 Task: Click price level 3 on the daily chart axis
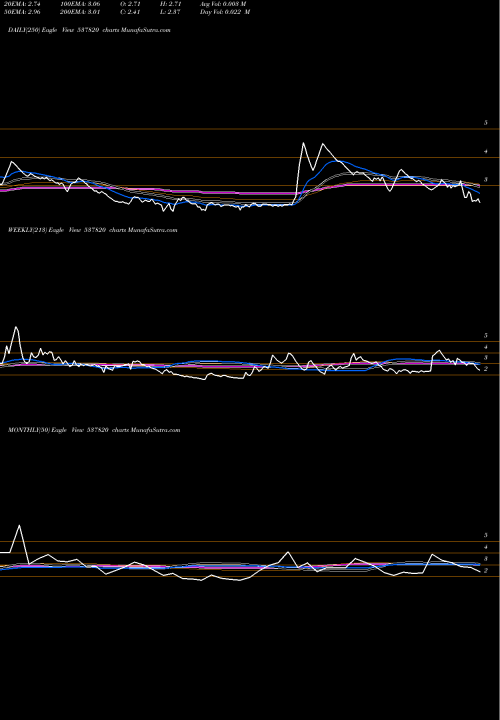[485, 180]
